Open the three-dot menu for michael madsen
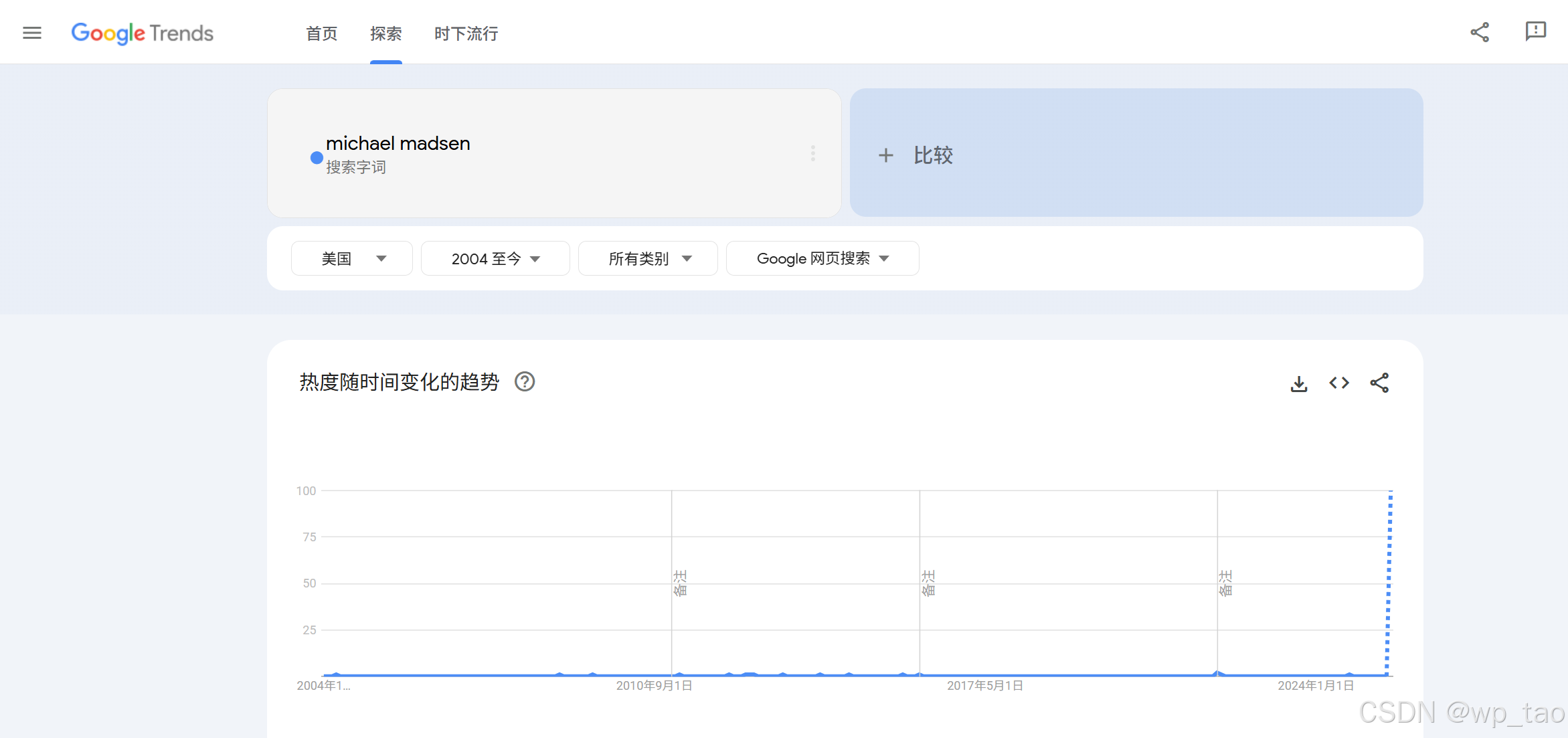Image resolution: width=1568 pixels, height=738 pixels. point(813,153)
